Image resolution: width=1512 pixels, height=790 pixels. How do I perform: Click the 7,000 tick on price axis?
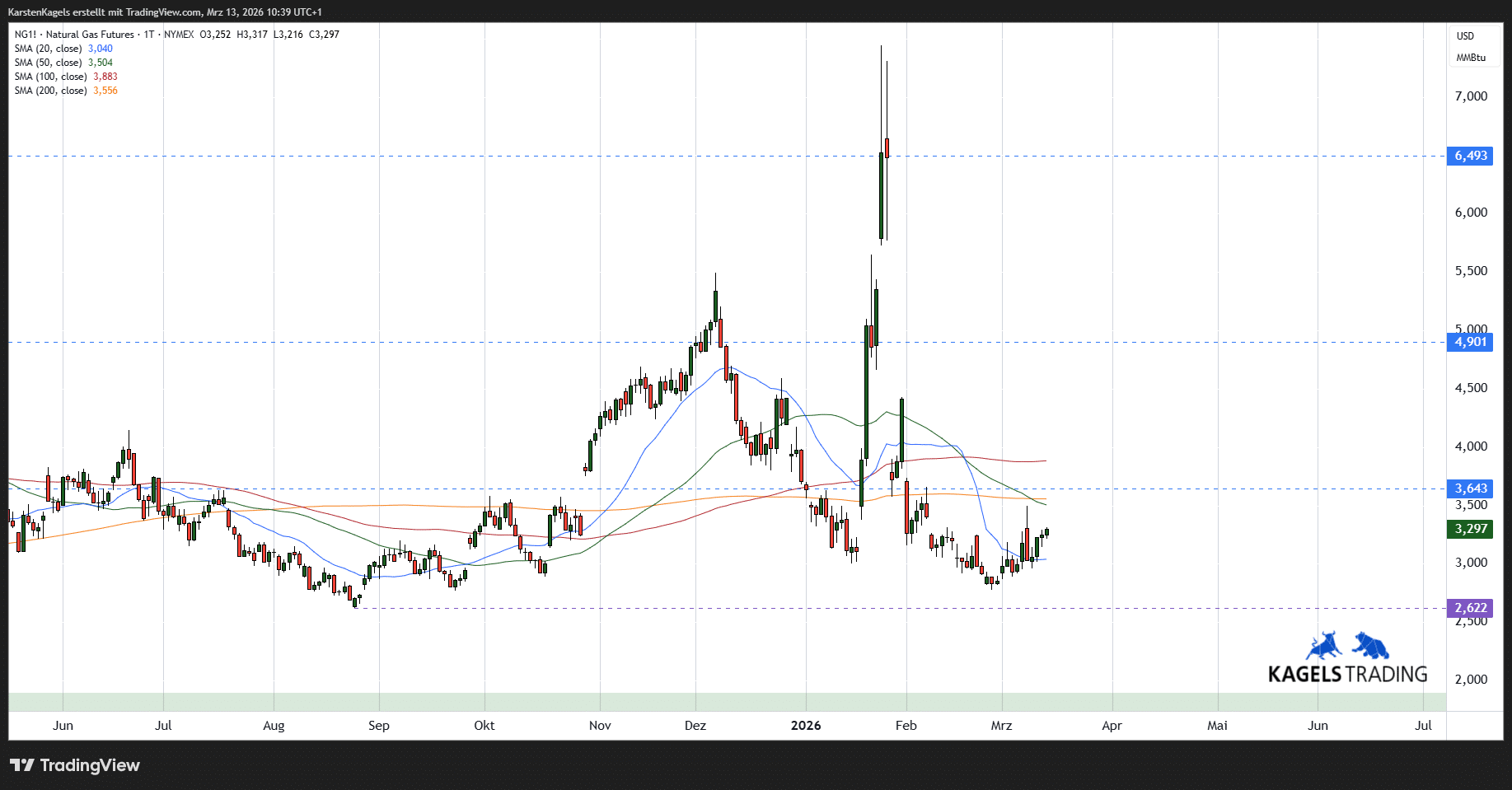click(1471, 96)
